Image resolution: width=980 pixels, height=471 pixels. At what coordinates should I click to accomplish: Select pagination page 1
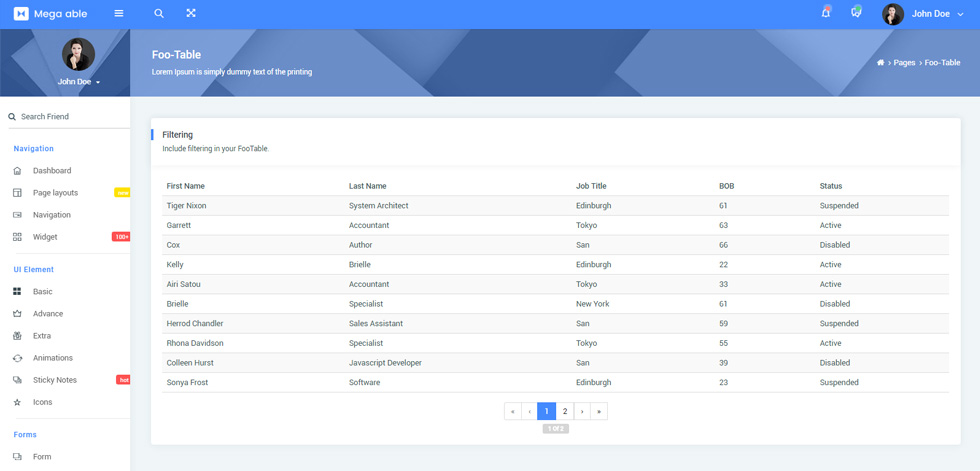tap(546, 411)
